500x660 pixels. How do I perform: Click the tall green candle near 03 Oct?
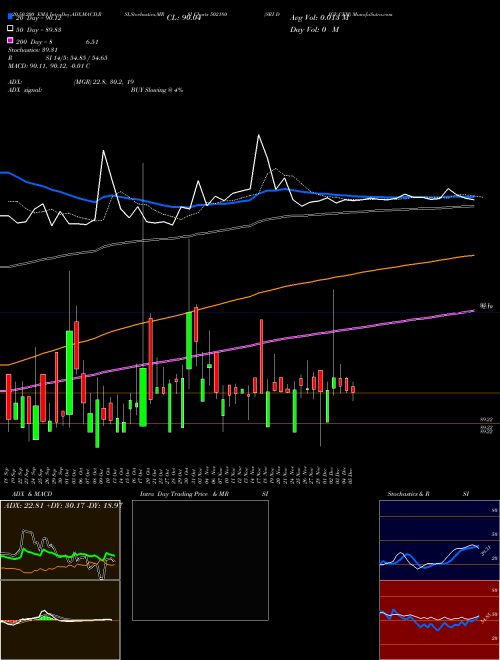point(69,373)
